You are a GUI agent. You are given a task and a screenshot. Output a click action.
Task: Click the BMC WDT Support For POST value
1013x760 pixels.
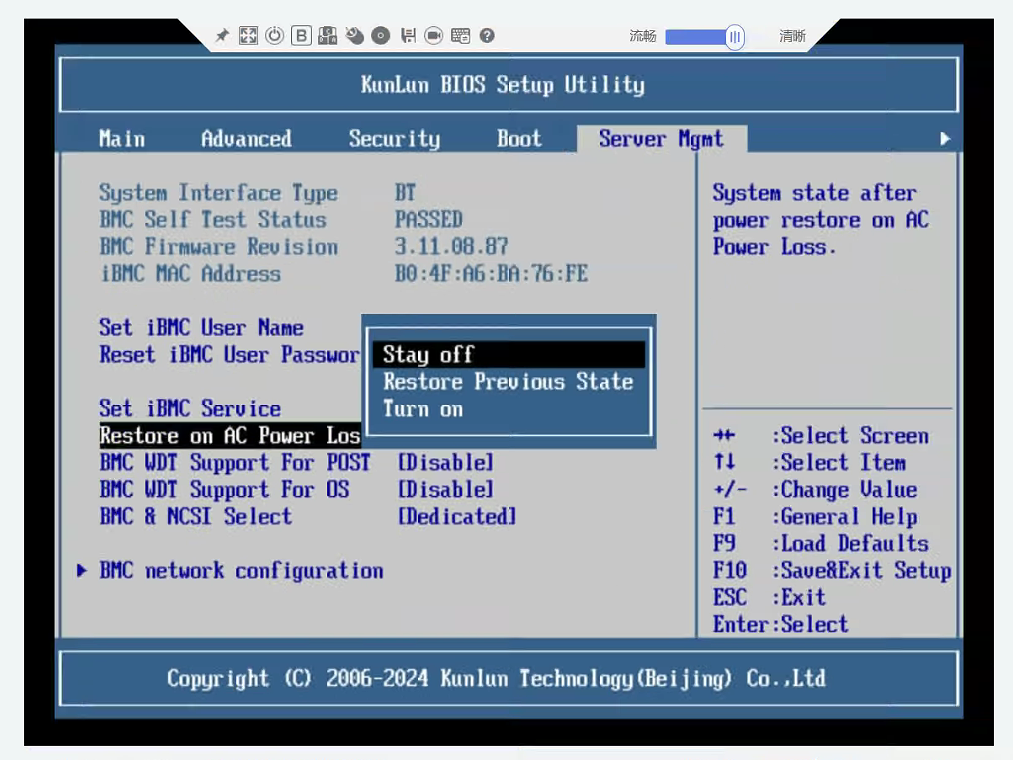pyautogui.click(x=446, y=463)
